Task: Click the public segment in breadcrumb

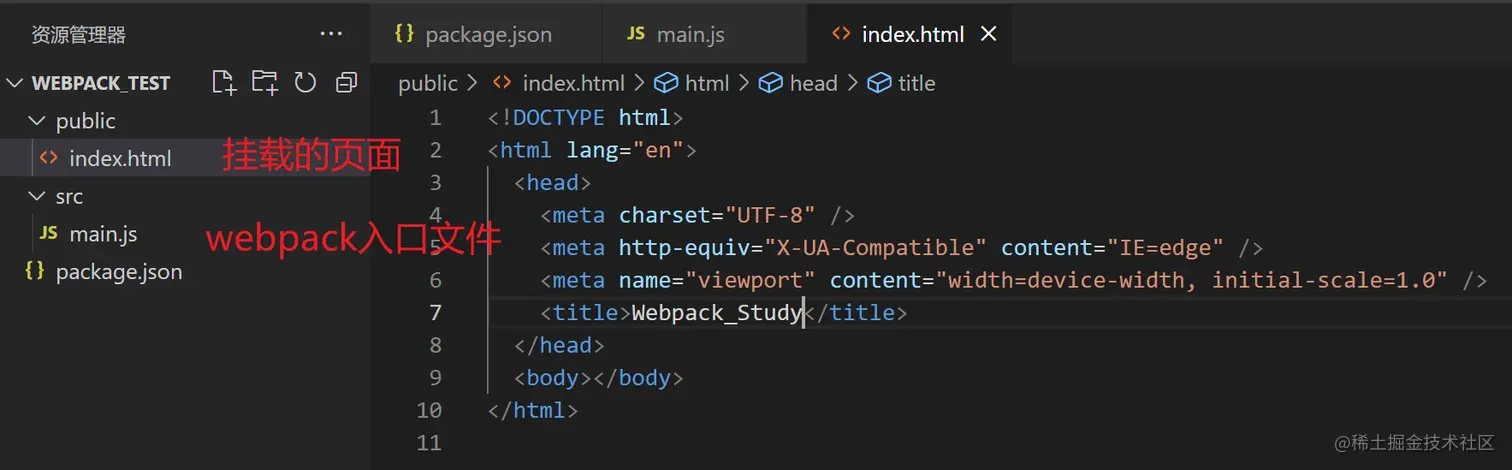Action: 427,83
